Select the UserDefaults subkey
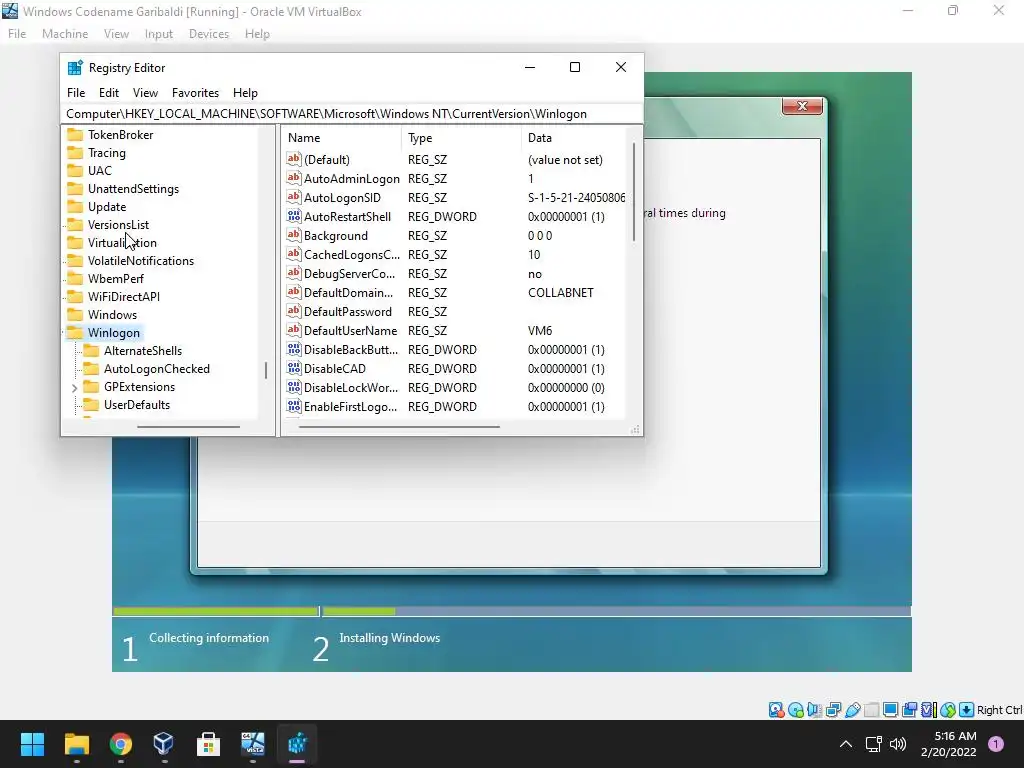This screenshot has width=1024, height=768. 136,405
